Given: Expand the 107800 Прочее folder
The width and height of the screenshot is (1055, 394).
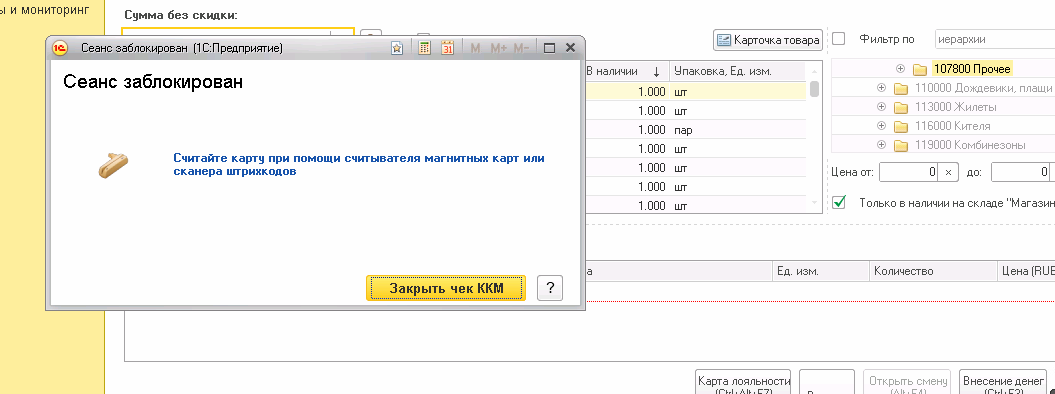Looking at the screenshot, I should click(x=900, y=69).
